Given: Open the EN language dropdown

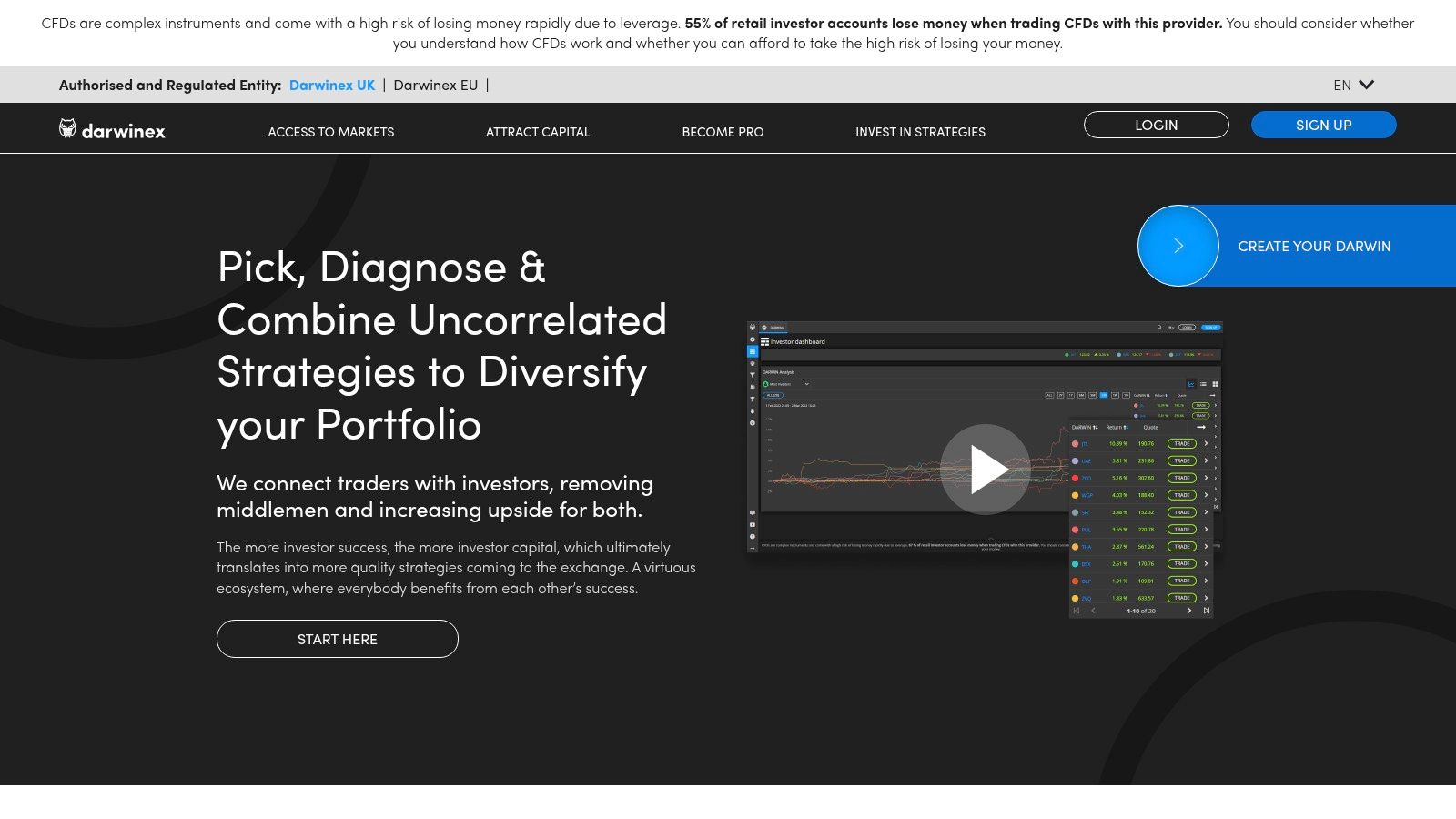Looking at the screenshot, I should coord(1353,85).
